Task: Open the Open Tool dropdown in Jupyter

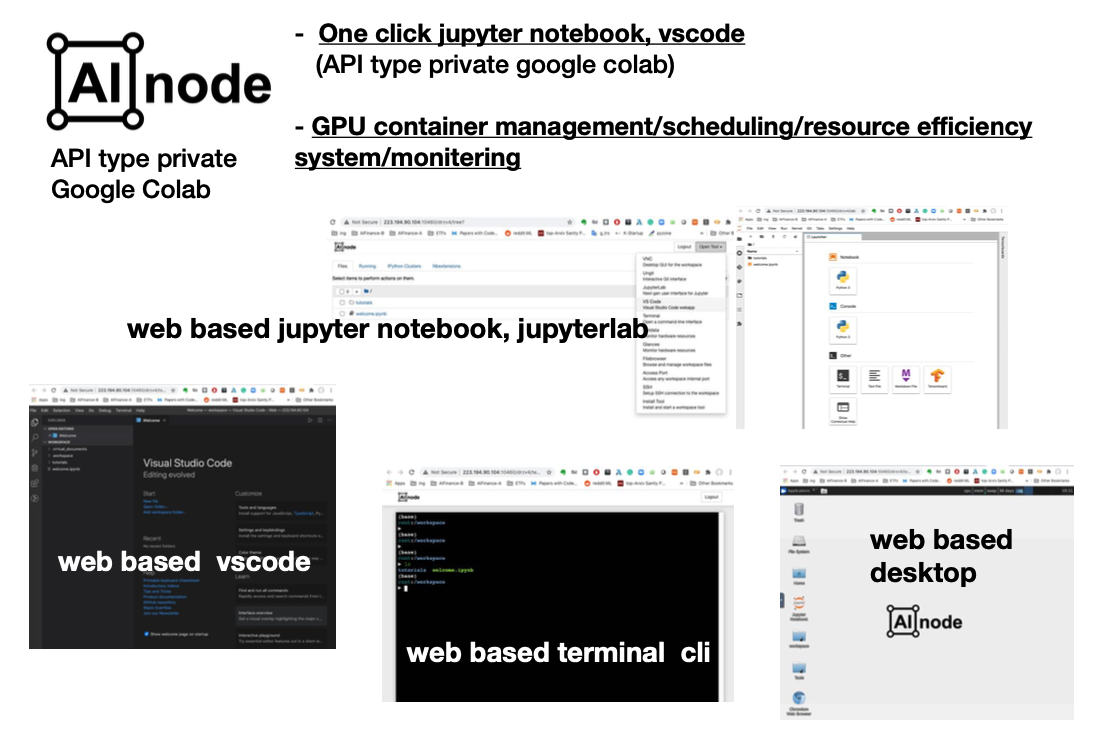Action: click(711, 246)
